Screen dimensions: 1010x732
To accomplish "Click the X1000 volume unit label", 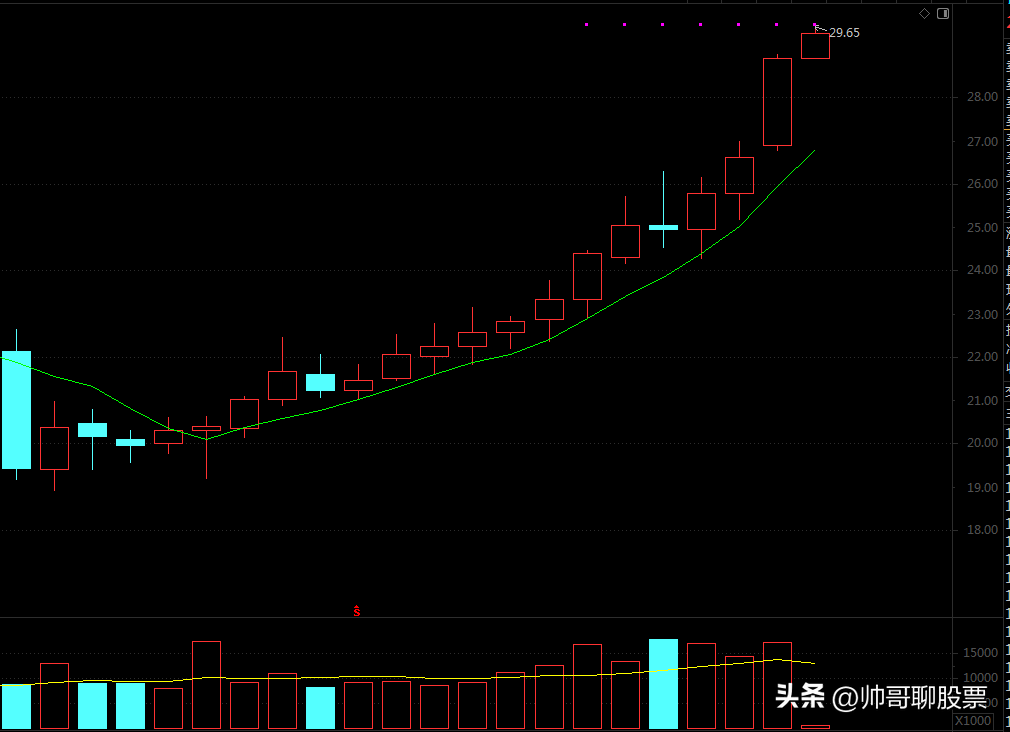I will (973, 721).
